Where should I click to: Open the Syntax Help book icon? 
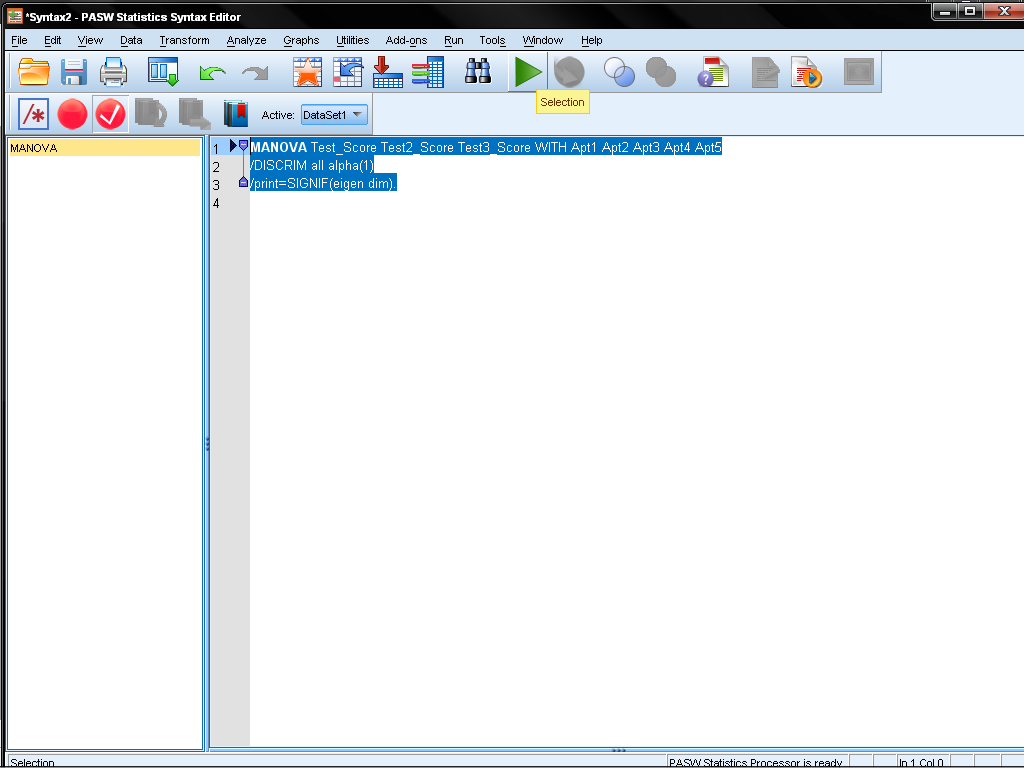tap(236, 115)
